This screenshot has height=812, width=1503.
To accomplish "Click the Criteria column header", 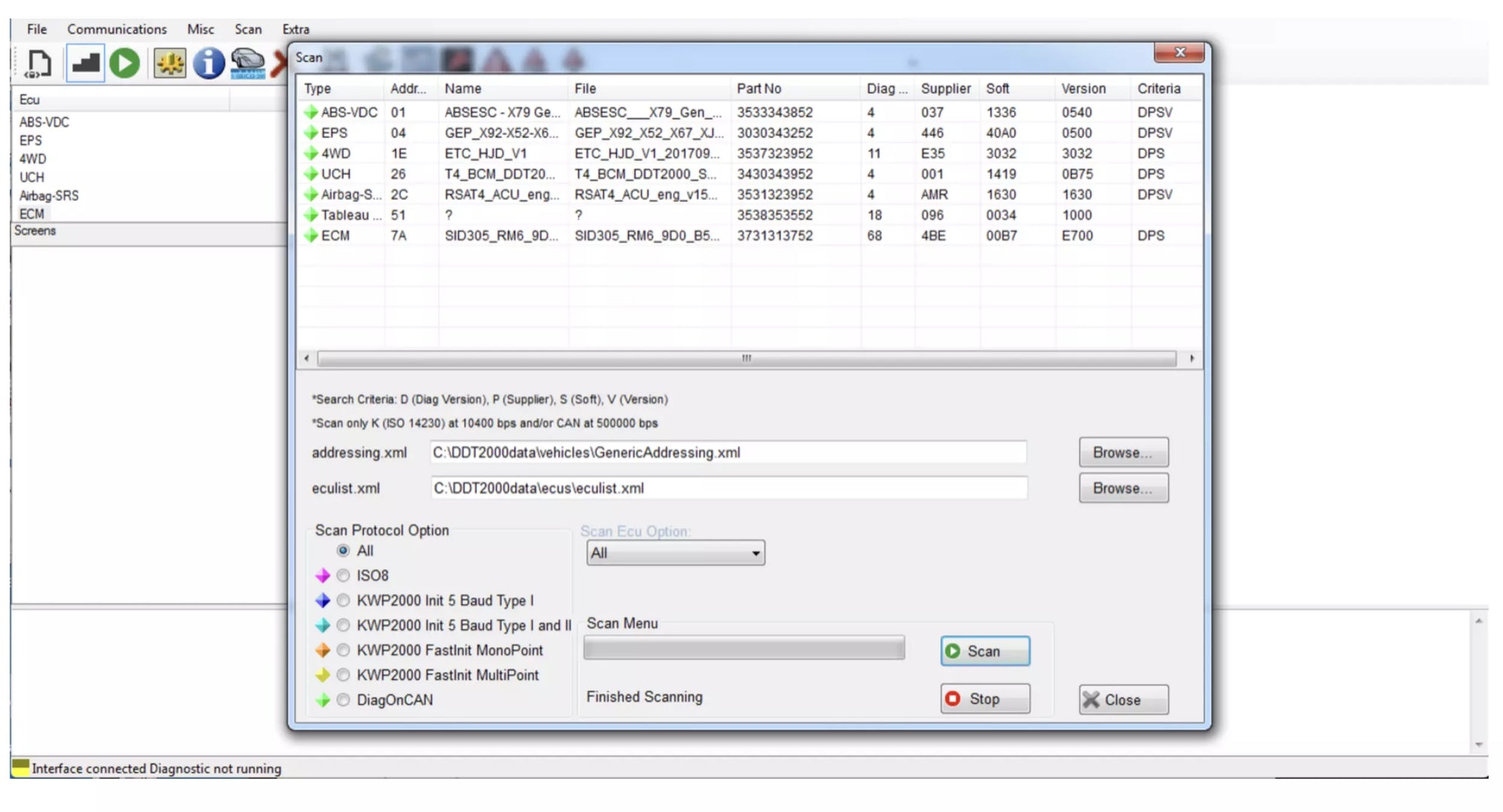I will click(x=1165, y=89).
